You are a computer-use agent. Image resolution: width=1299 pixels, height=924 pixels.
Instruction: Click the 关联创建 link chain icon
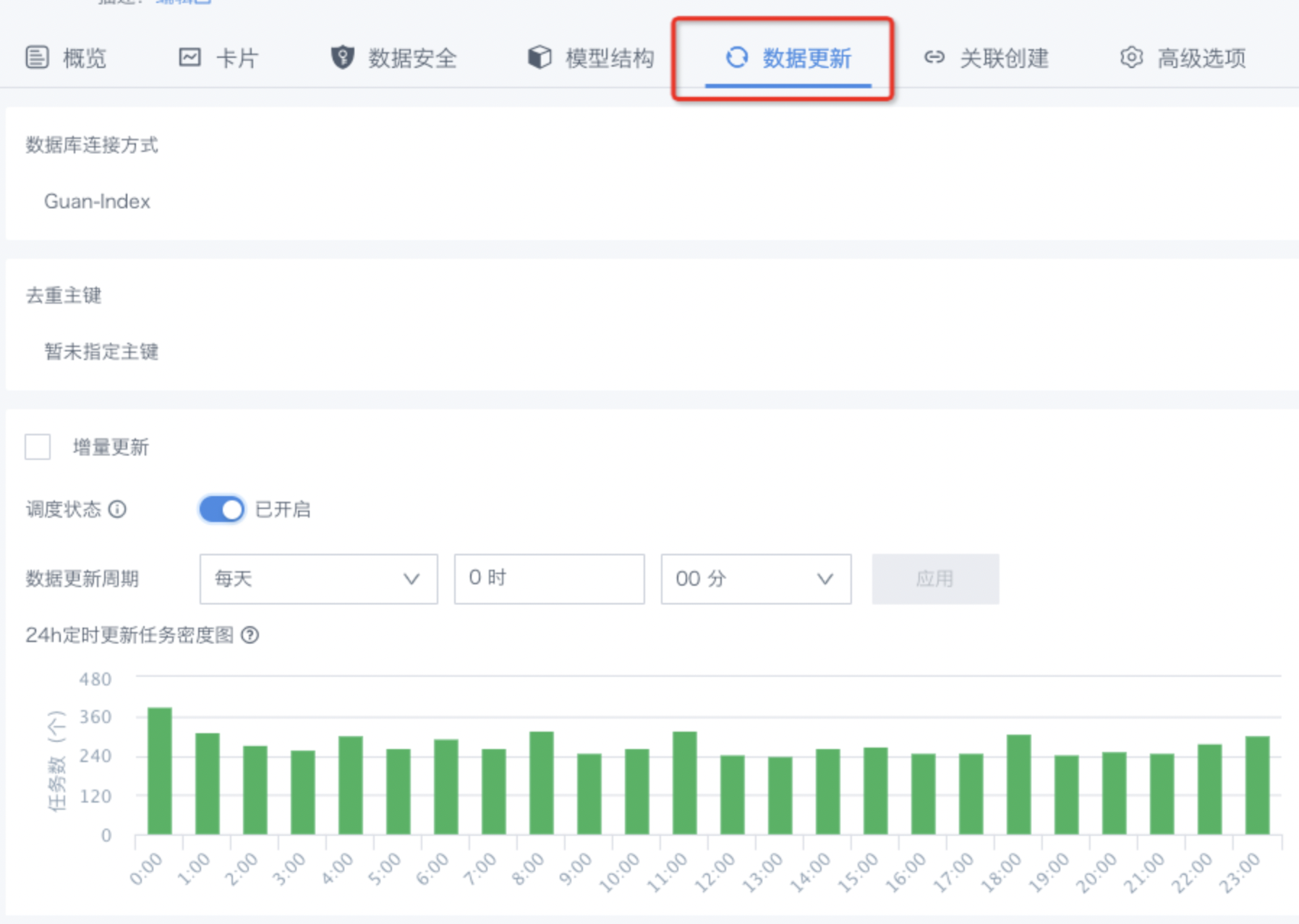click(934, 57)
